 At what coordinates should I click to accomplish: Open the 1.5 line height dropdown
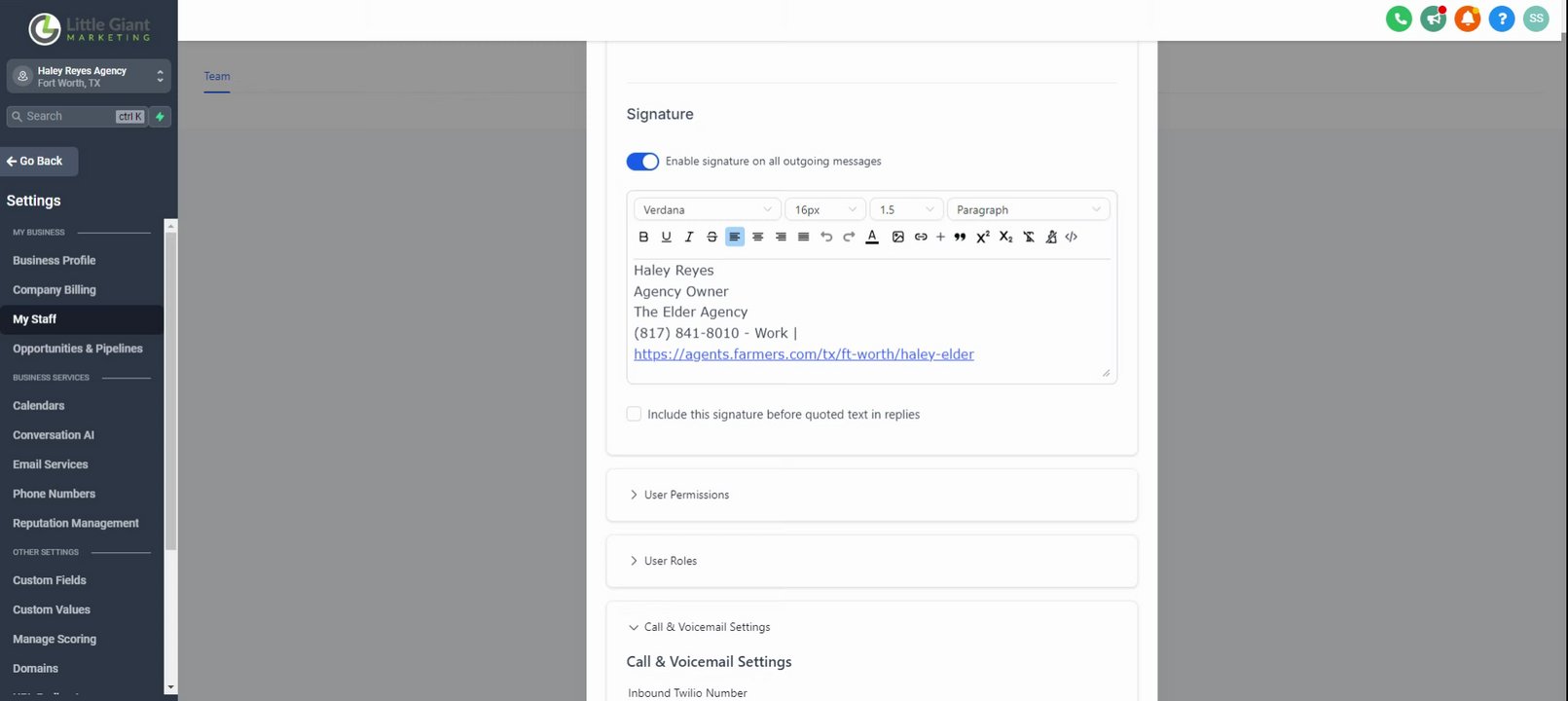coord(906,209)
